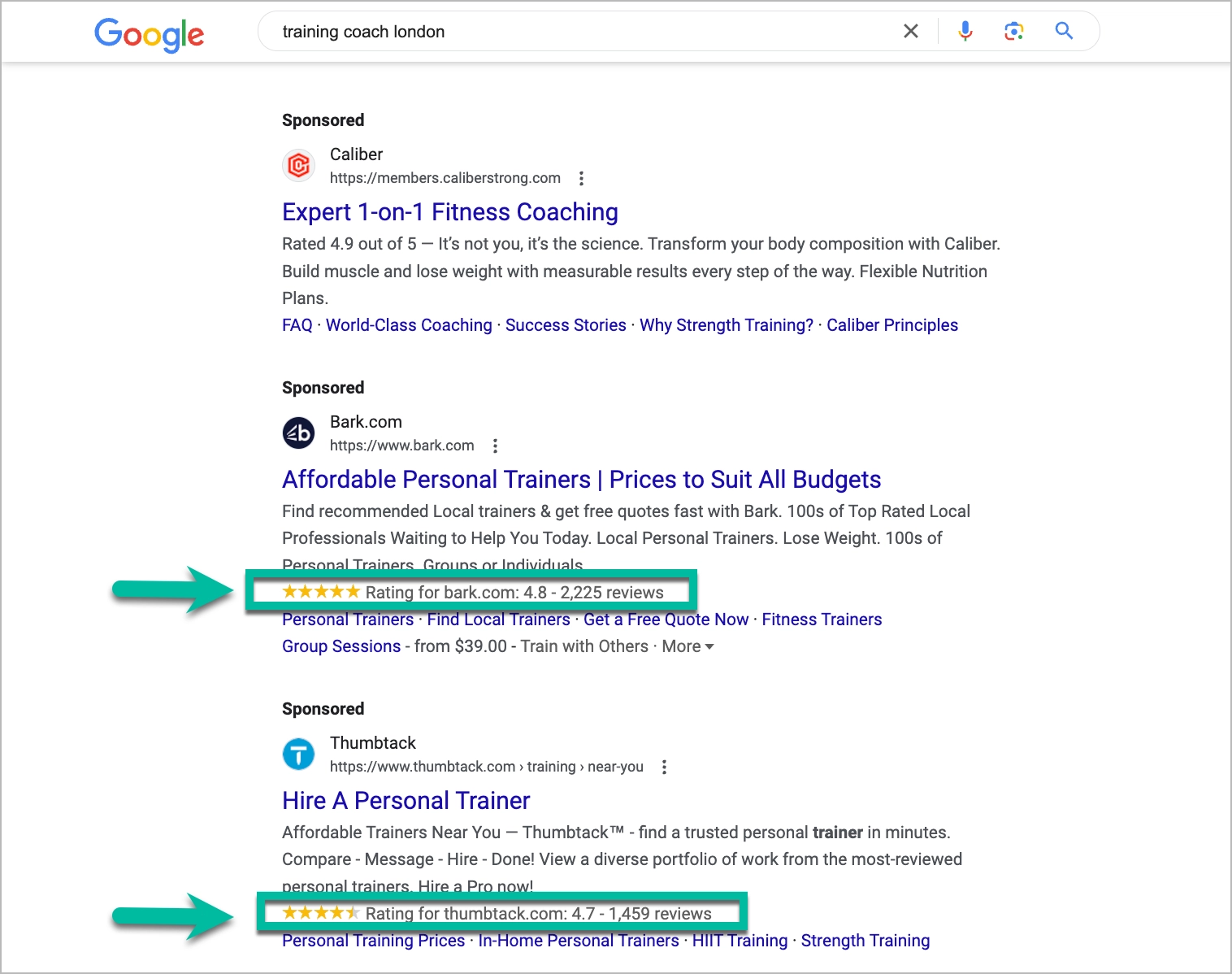Click the search magnifier icon
The width and height of the screenshot is (1232, 974).
(1063, 31)
